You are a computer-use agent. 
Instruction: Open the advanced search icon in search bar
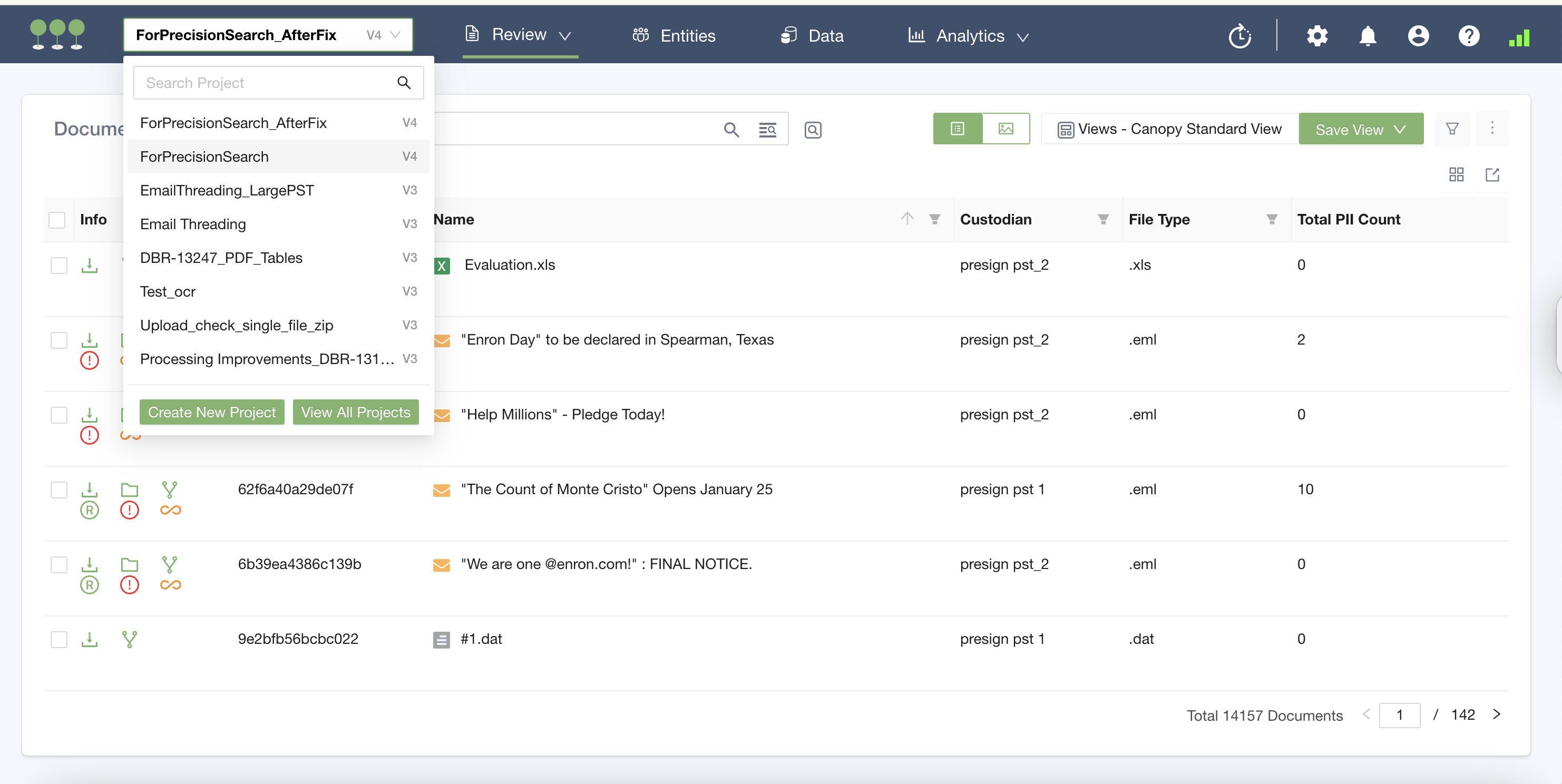coord(767,130)
